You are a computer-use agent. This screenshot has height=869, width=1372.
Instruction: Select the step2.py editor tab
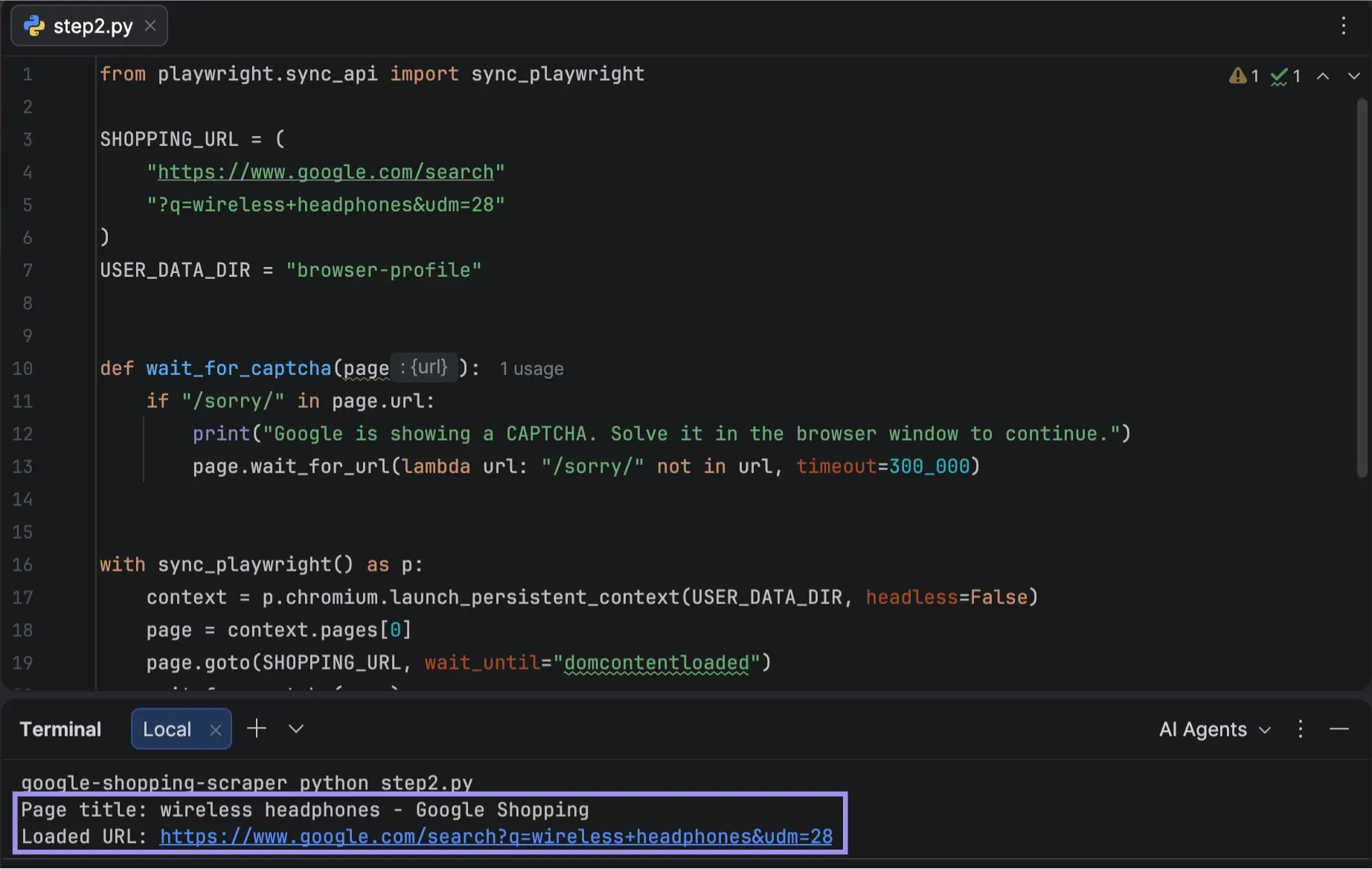tap(89, 26)
